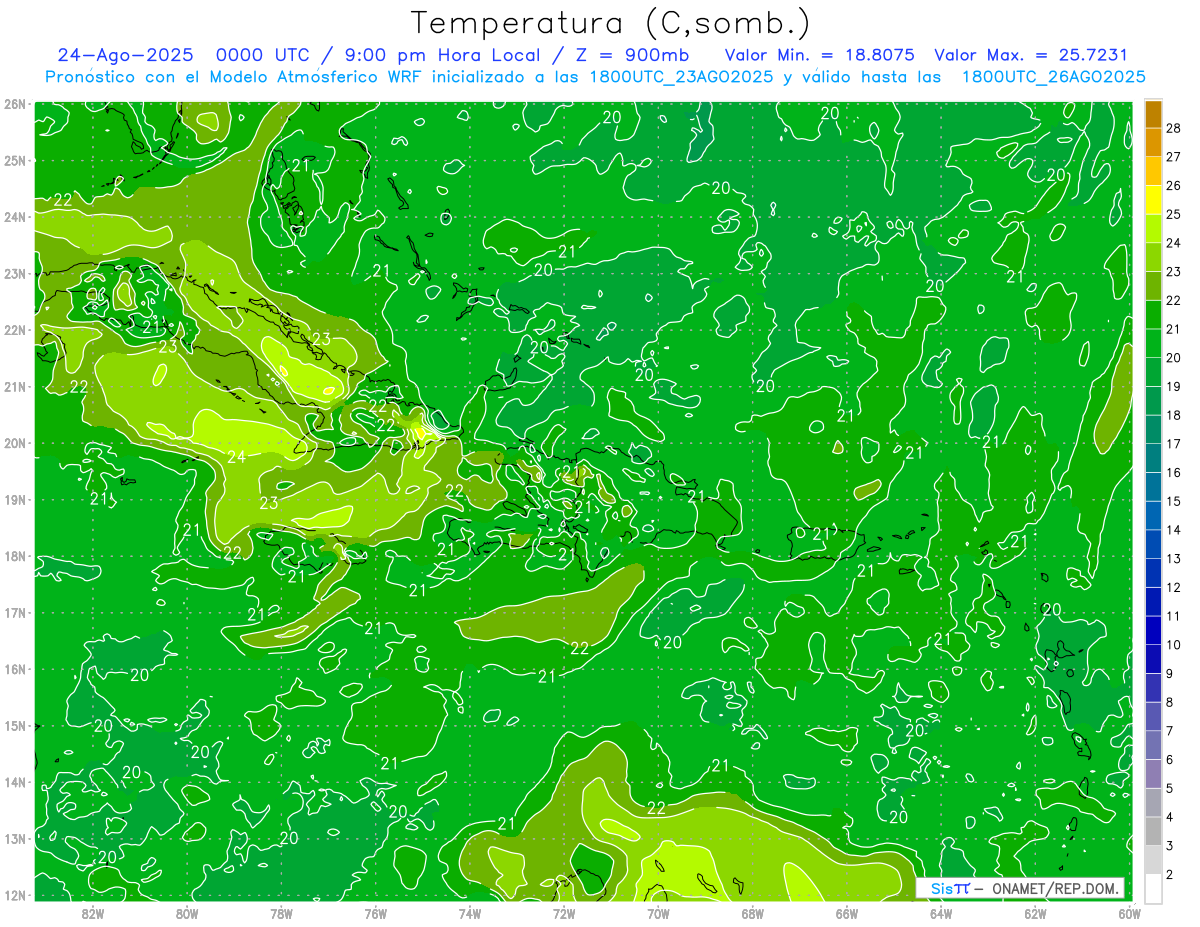This screenshot has height=927, width=1200.
Task: Click the 80W longitude axis label
Action: (187, 913)
